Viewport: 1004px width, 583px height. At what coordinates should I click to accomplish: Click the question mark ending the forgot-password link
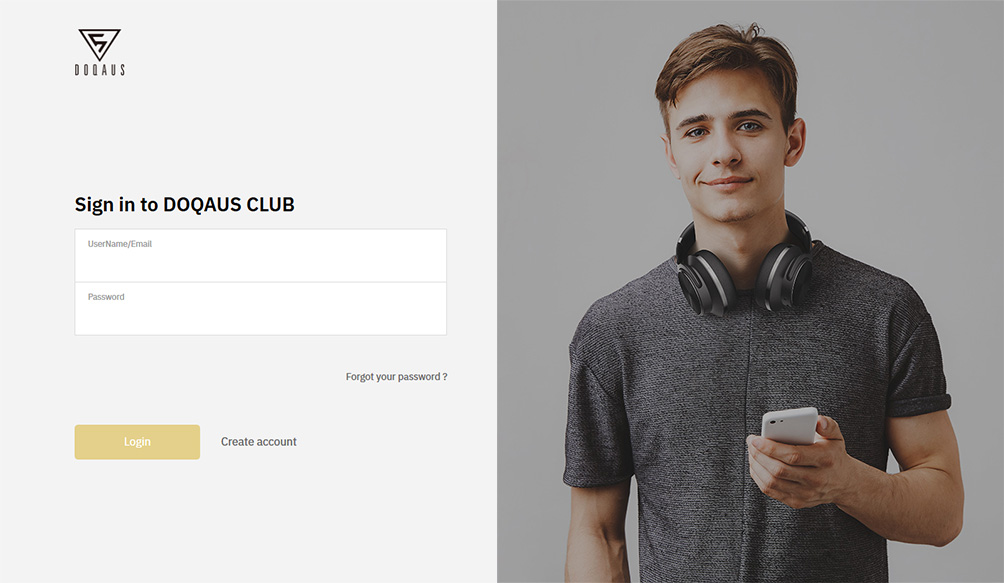(445, 377)
